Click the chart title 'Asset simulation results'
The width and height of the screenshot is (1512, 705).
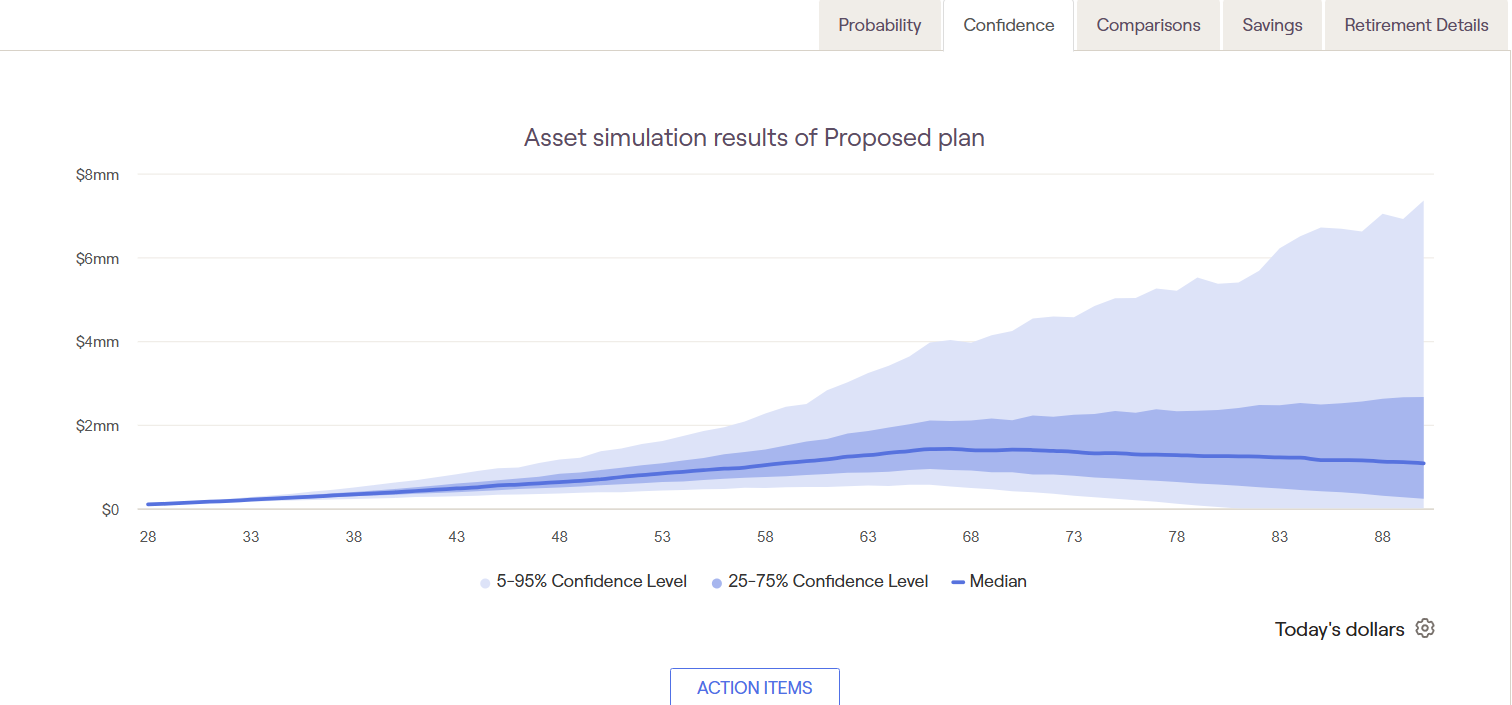[x=754, y=138]
